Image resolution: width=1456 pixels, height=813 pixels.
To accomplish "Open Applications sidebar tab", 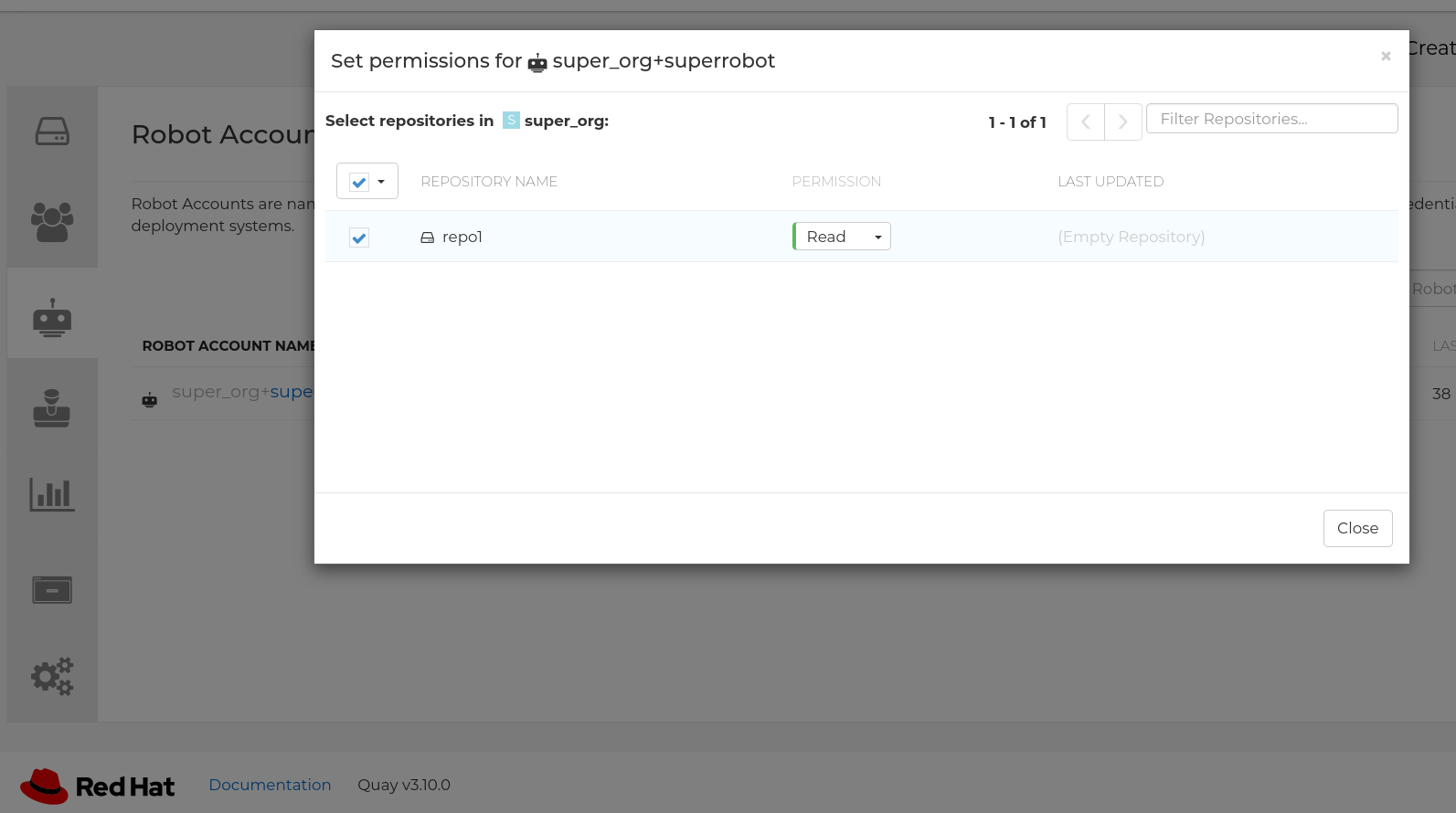I will click(x=52, y=590).
